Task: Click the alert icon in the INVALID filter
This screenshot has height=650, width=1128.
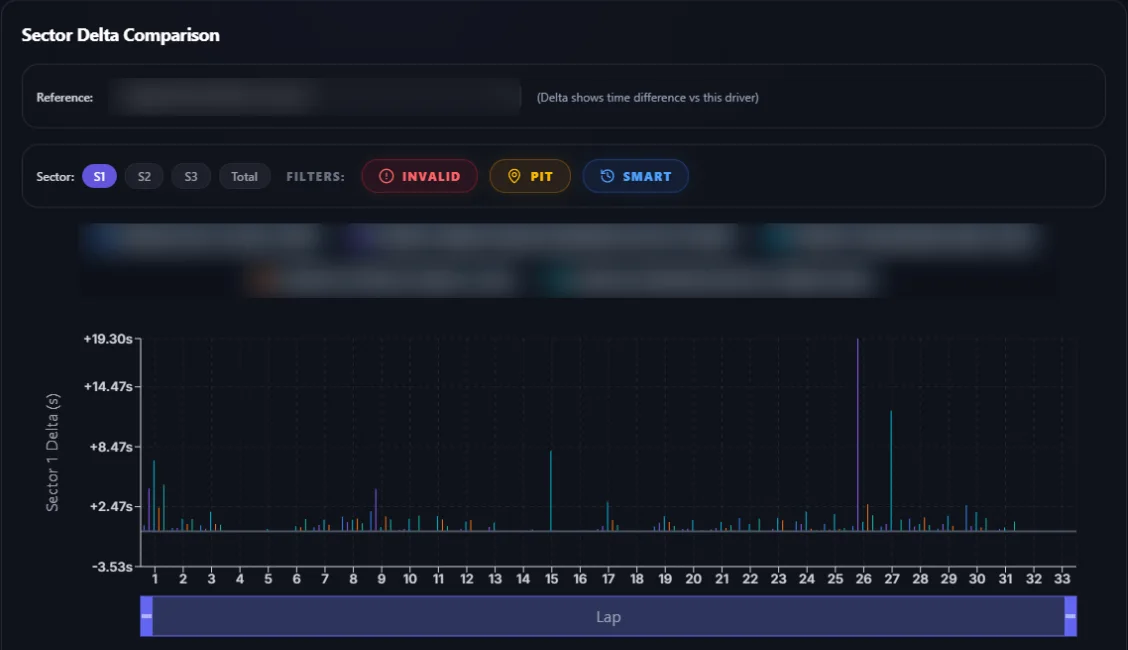Action: 386,176
